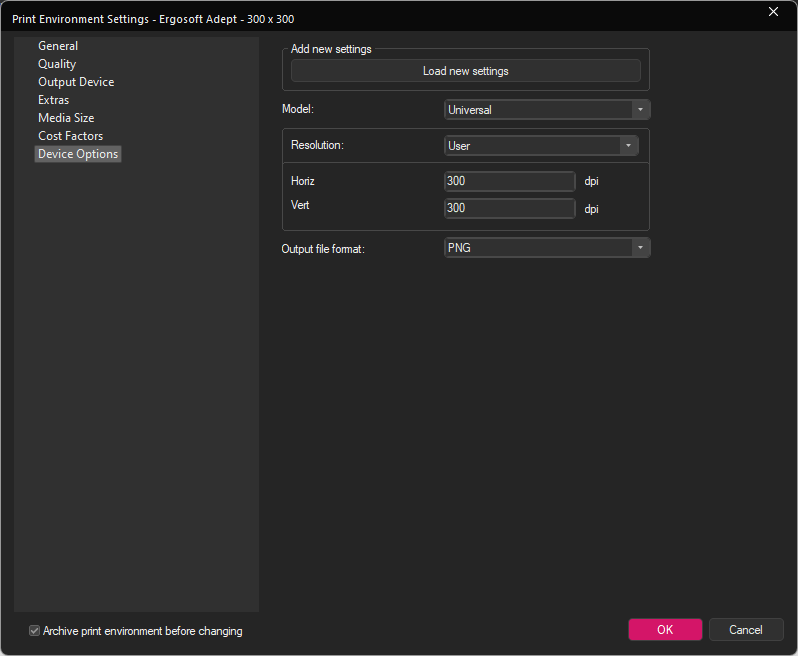Image resolution: width=798 pixels, height=656 pixels.
Task: Open Cost Factors settings
Action: 70,136
